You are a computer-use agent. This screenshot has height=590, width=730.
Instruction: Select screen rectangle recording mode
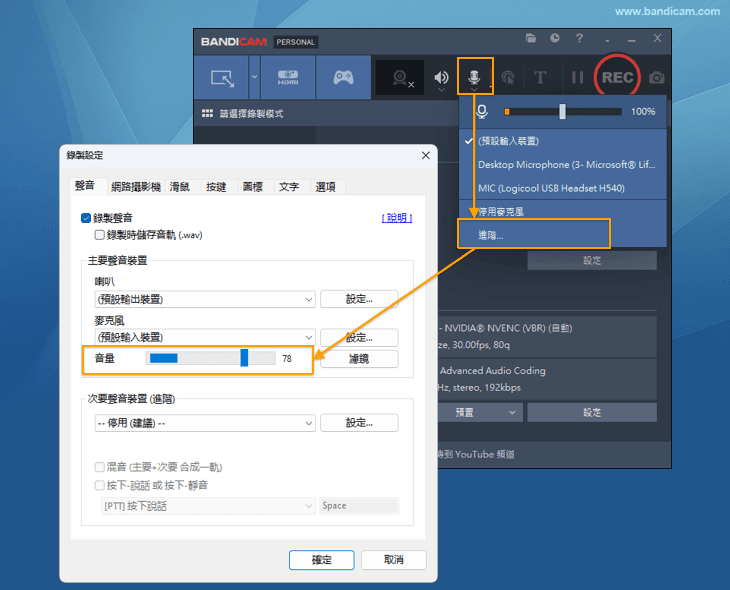tap(222, 77)
